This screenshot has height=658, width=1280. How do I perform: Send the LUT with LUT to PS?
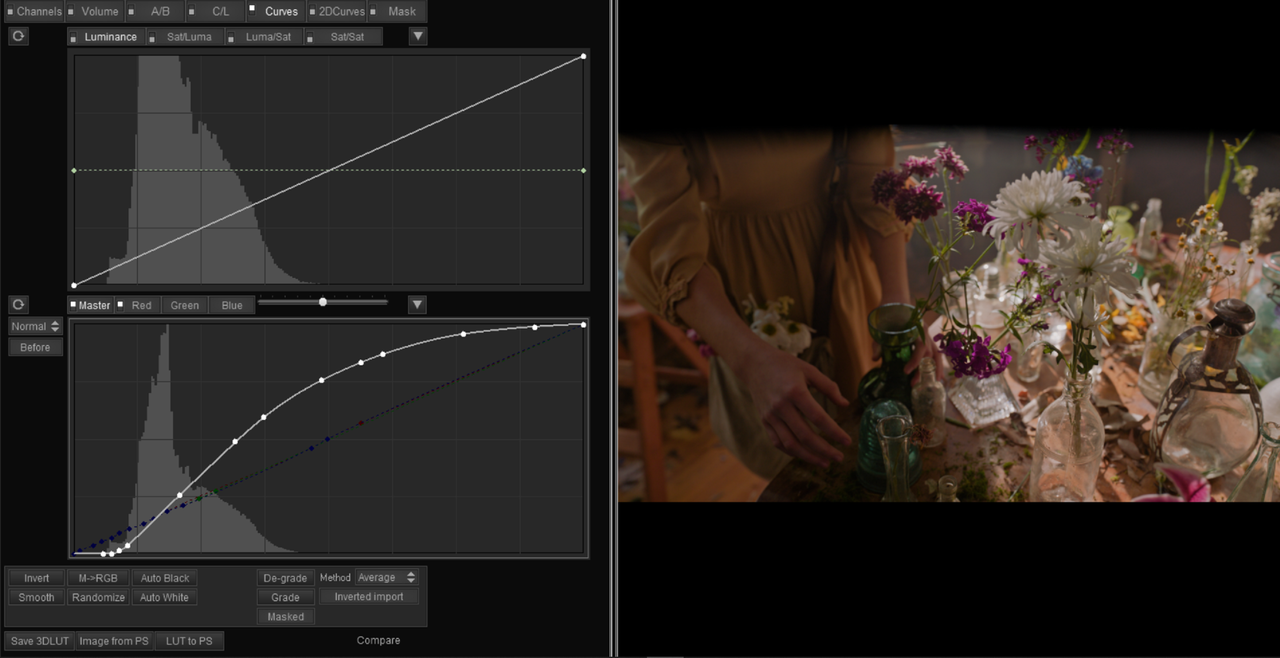pos(189,641)
